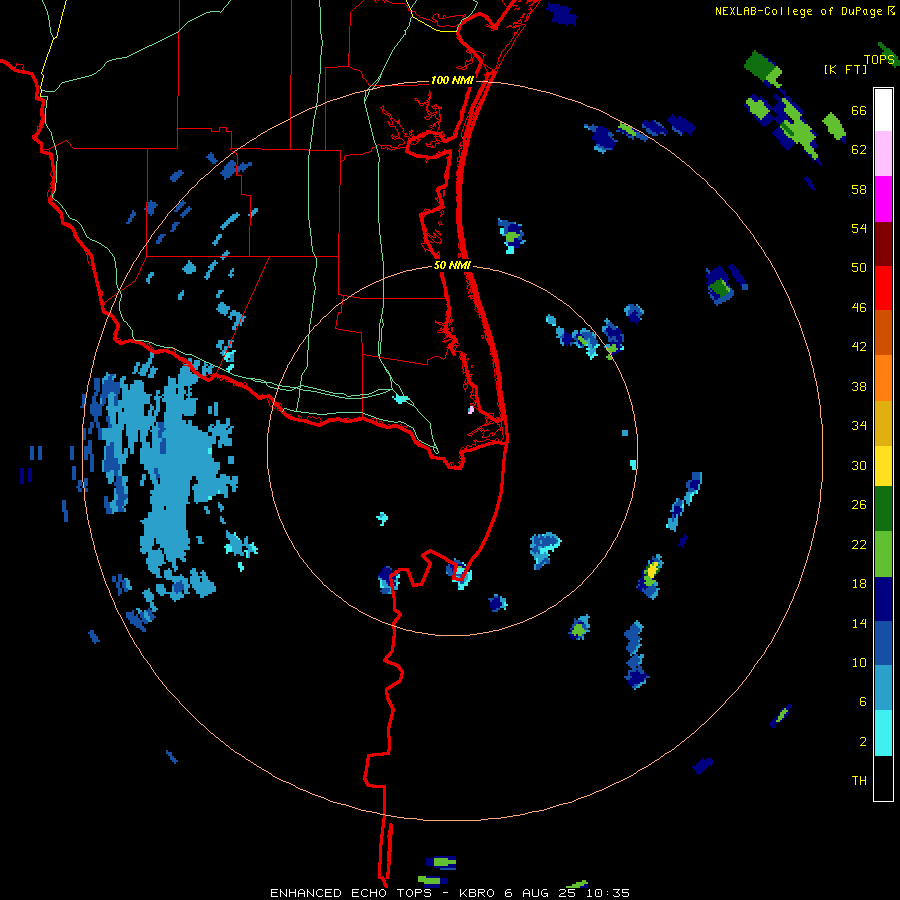
Task: Select the bright red legend swatch
Action: pyautogui.click(x=883, y=288)
